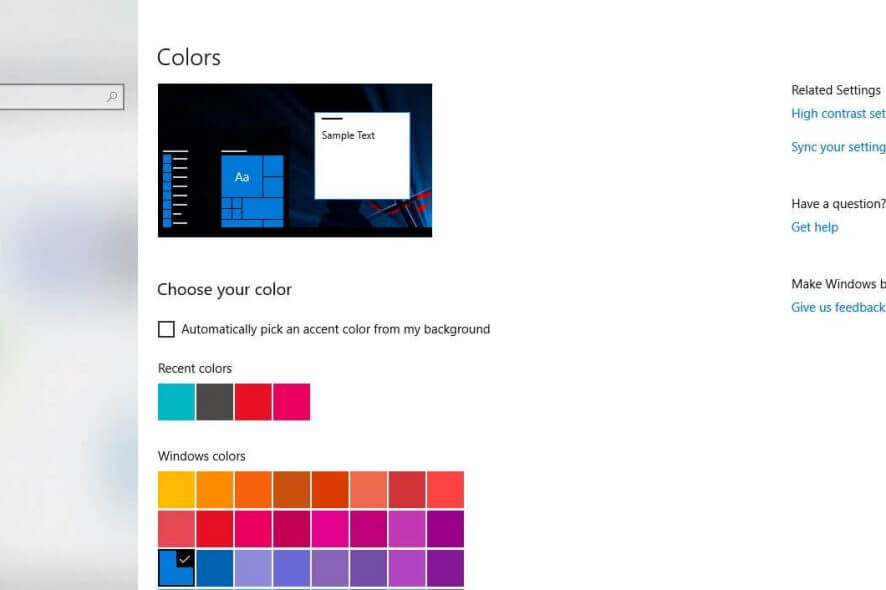Click the Aa tile in the color preview
Screen dimensions: 886x590
click(240, 178)
